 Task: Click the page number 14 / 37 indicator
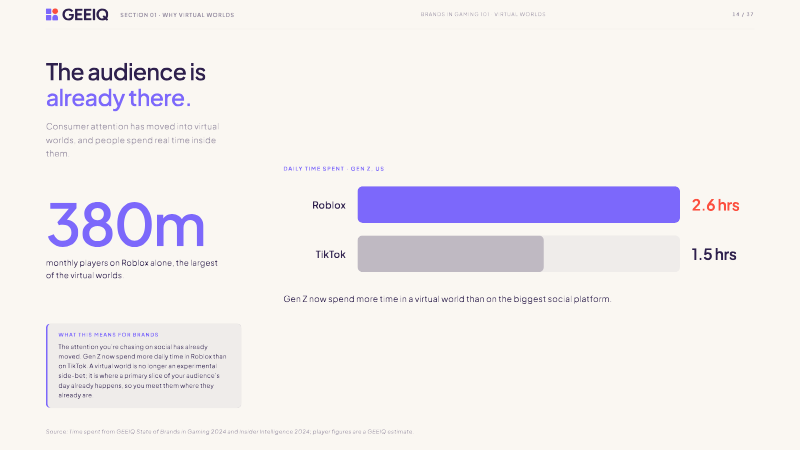coord(742,14)
